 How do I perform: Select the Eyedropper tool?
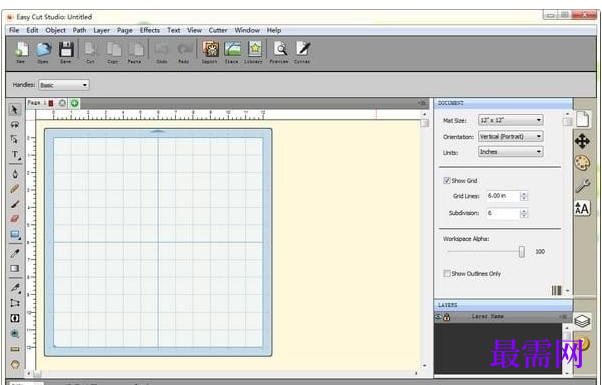pos(15,253)
